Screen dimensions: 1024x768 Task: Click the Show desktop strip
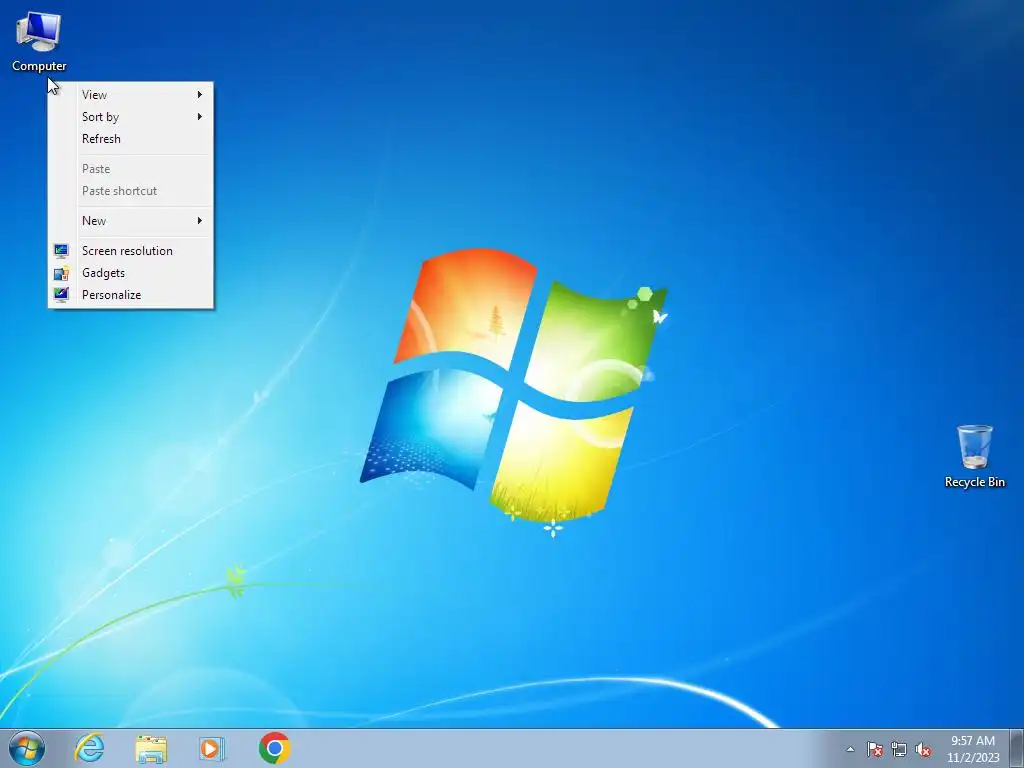click(1017, 748)
